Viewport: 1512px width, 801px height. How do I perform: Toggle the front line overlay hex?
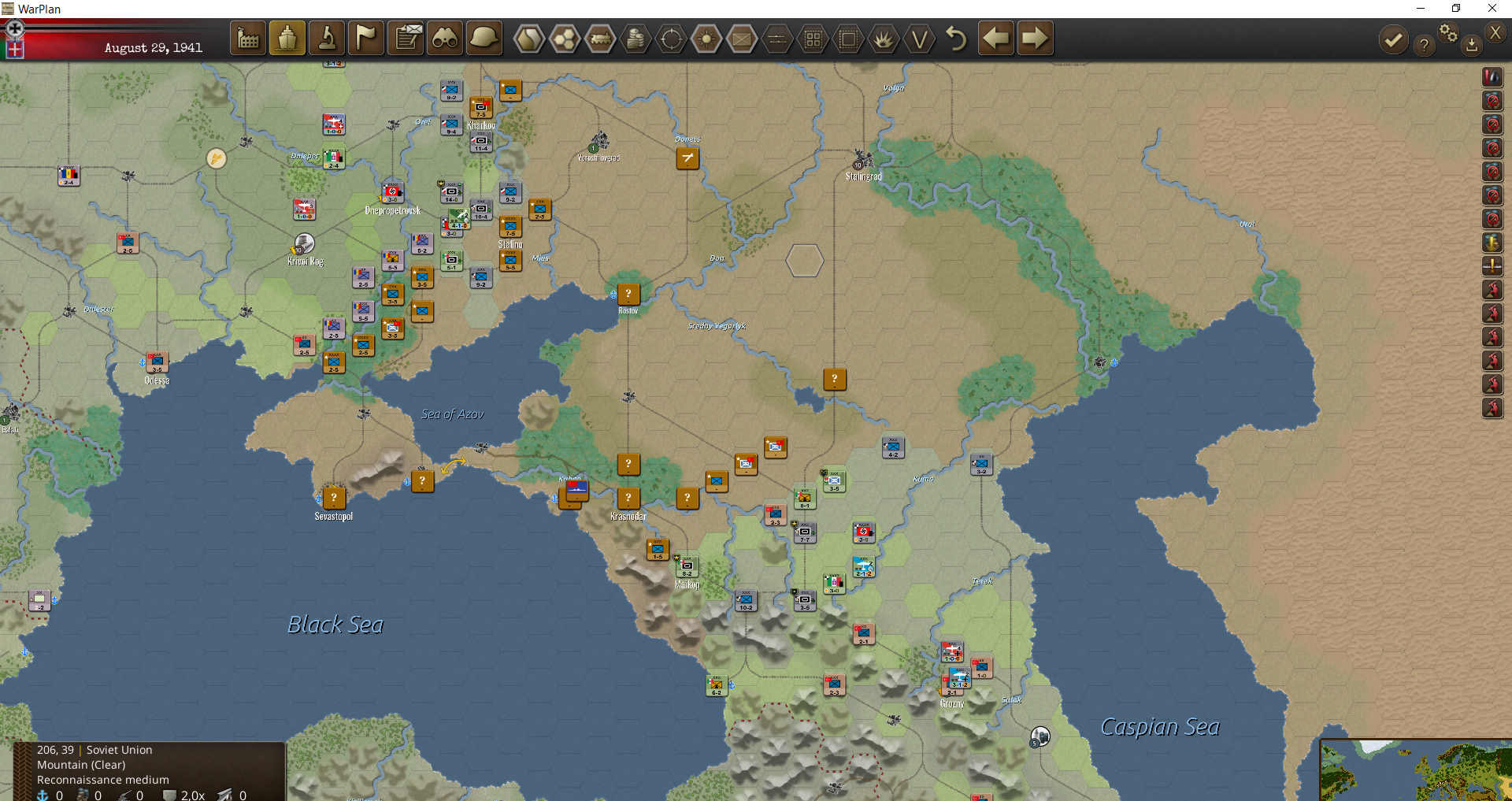pyautogui.click(x=777, y=39)
